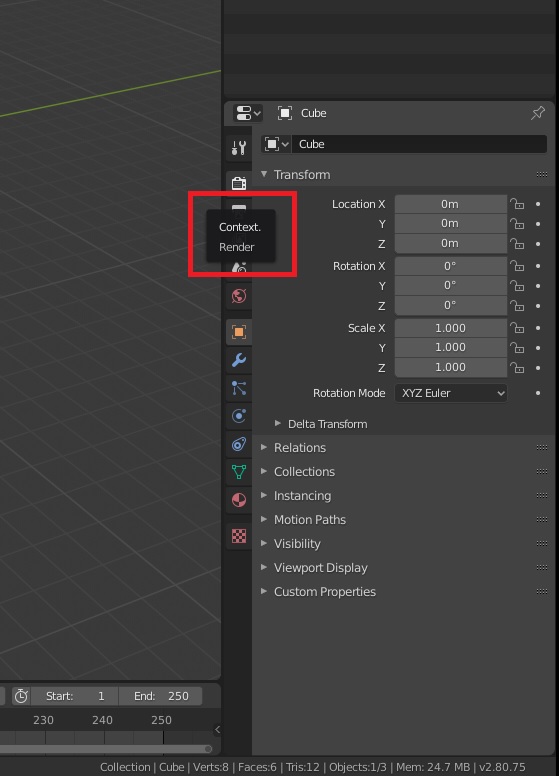Click the 'v2.80.75' version text
This screenshot has width=560, height=776.
pos(502,767)
